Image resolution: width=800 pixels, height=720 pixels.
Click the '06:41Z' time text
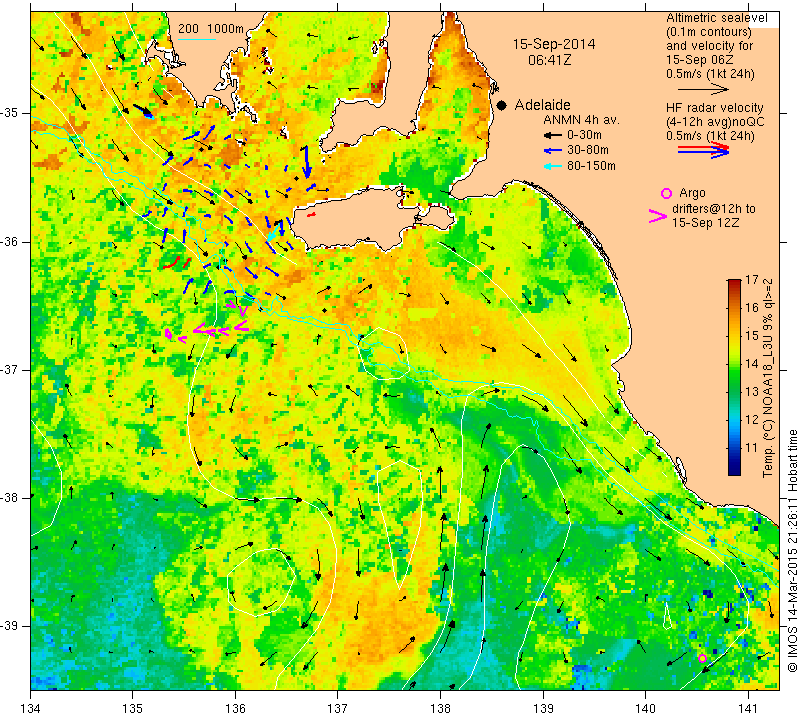point(549,60)
